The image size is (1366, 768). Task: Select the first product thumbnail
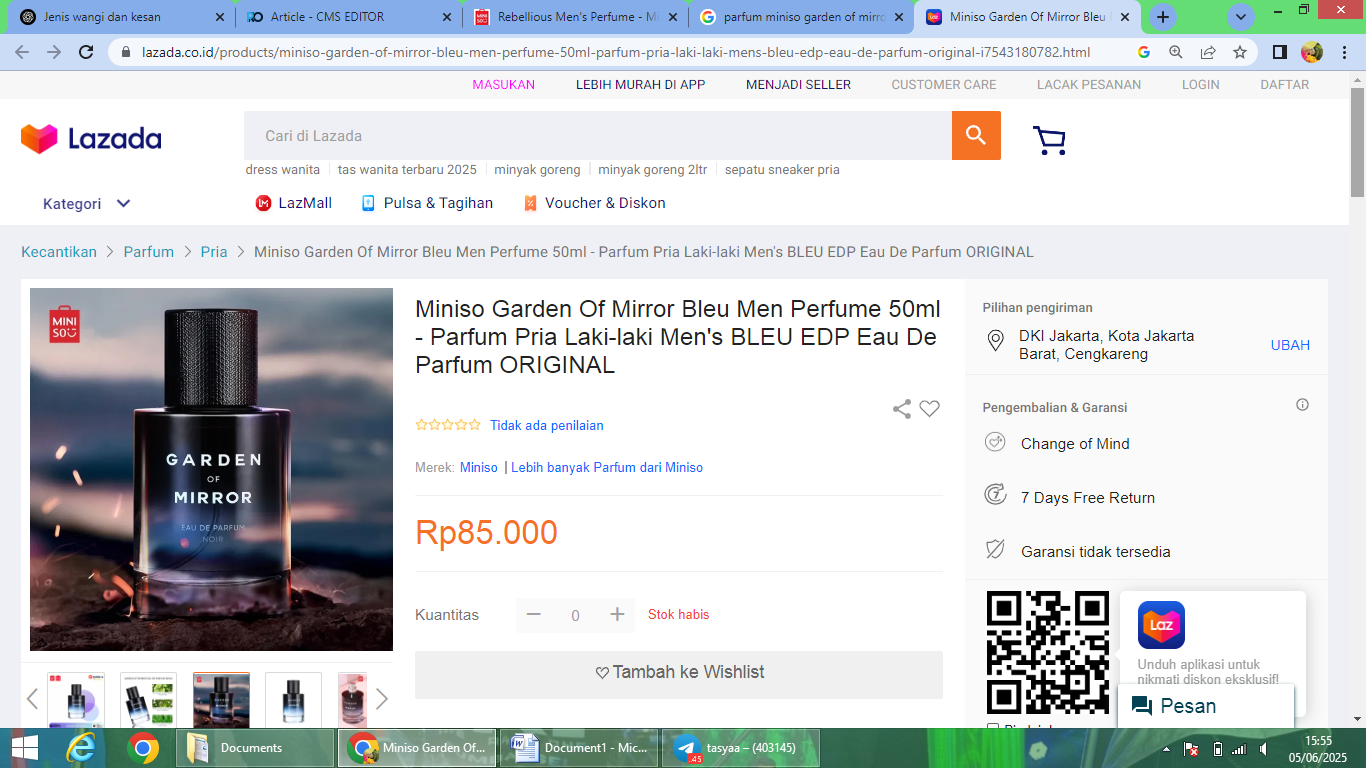pos(76,700)
